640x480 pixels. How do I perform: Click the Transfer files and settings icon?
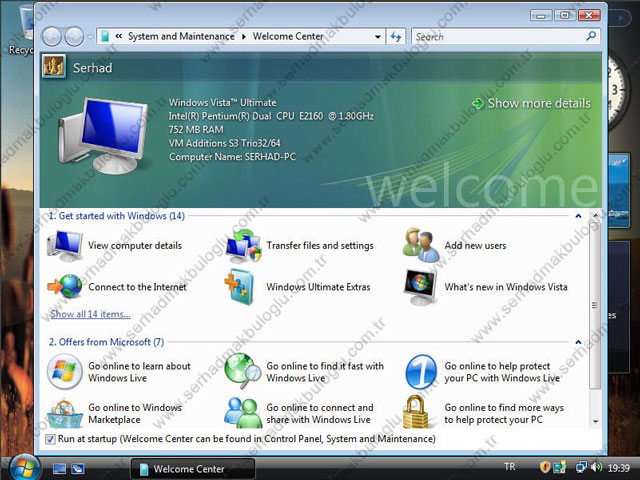point(243,245)
